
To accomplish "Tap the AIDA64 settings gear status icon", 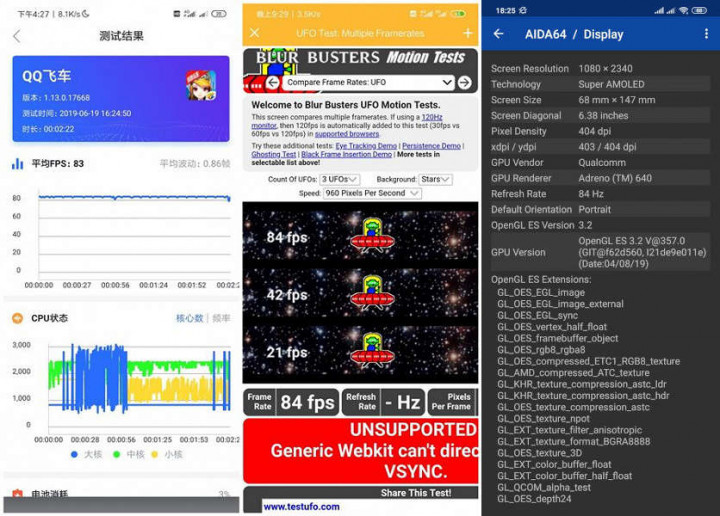I will (x=523, y=10).
